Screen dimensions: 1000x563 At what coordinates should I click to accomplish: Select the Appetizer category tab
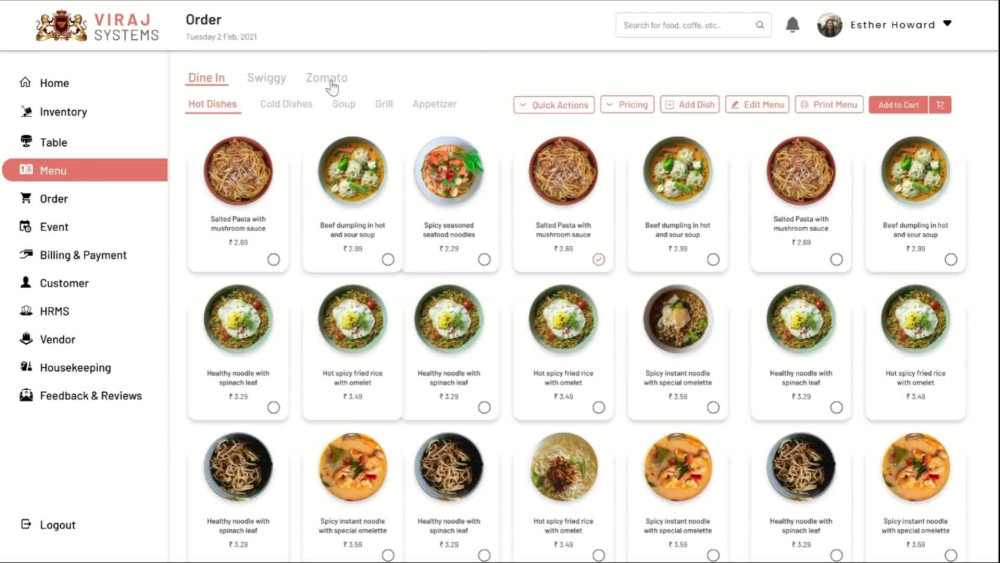point(434,104)
